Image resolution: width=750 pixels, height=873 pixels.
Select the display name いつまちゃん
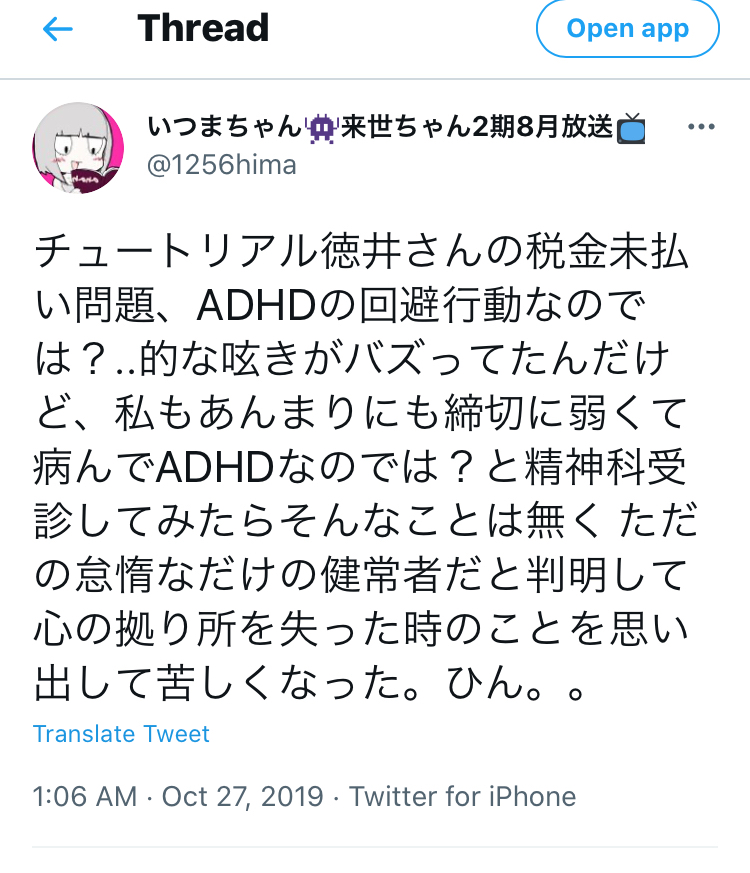click(225, 127)
